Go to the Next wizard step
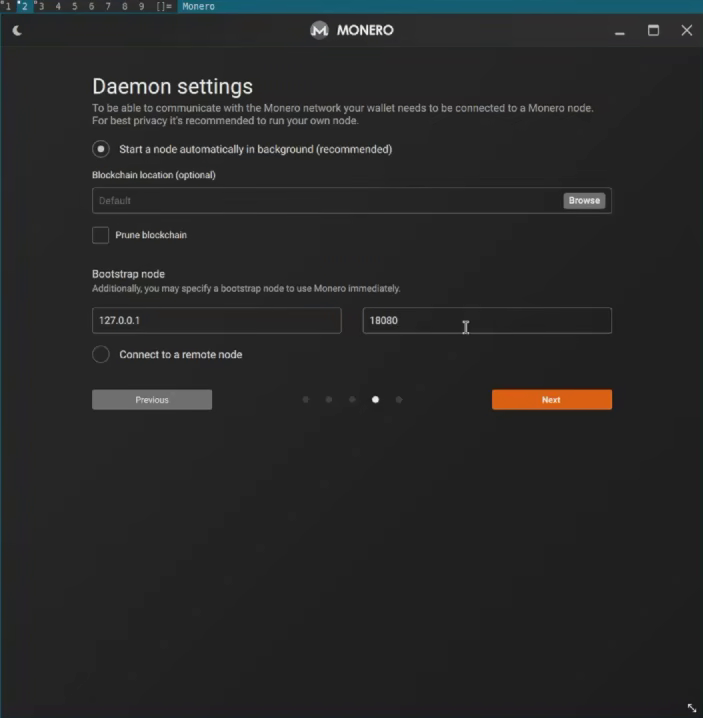703x718 pixels. tap(551, 400)
